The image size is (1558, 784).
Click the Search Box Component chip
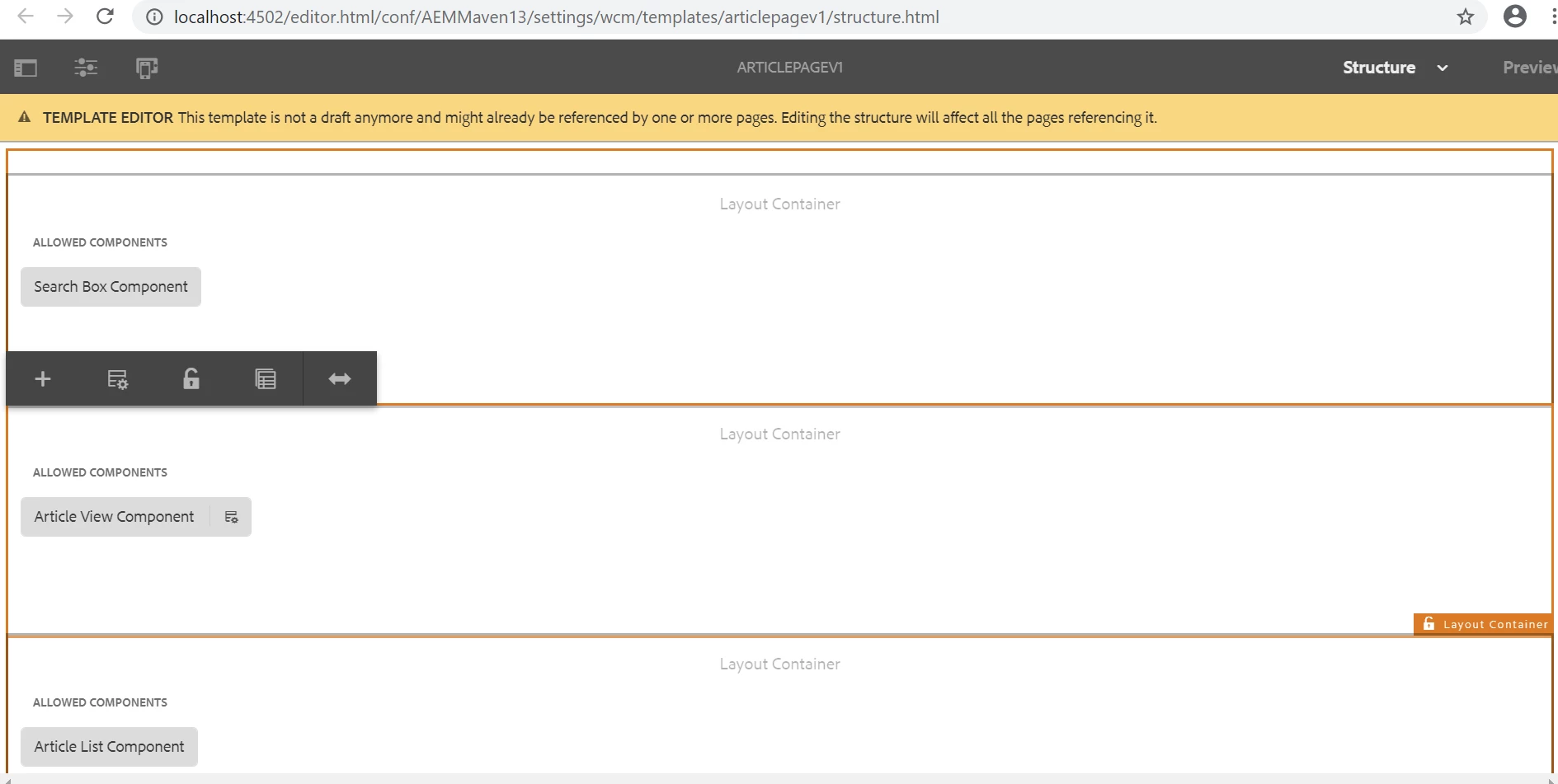tap(111, 287)
